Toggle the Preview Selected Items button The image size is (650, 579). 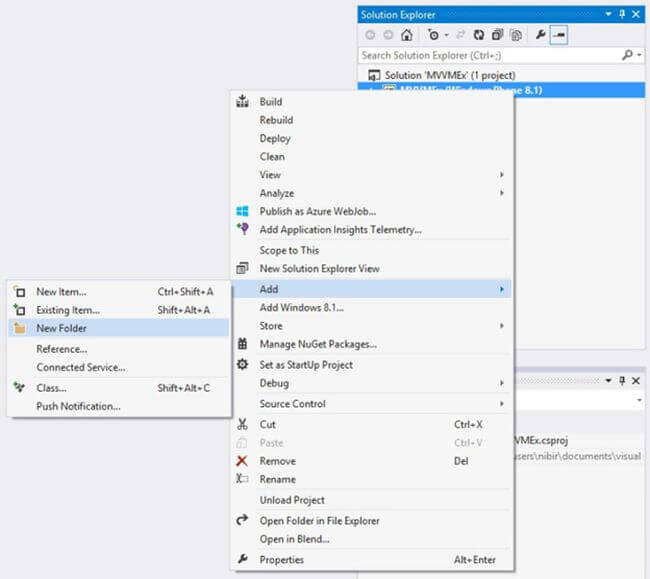coord(558,35)
